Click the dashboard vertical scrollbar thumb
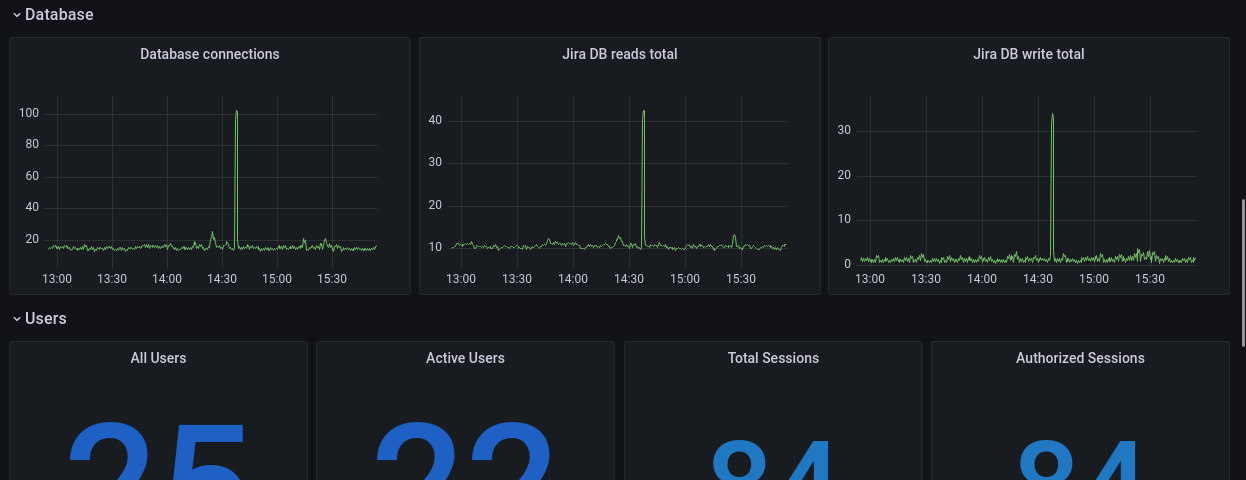This screenshot has width=1246, height=480. point(1243,272)
